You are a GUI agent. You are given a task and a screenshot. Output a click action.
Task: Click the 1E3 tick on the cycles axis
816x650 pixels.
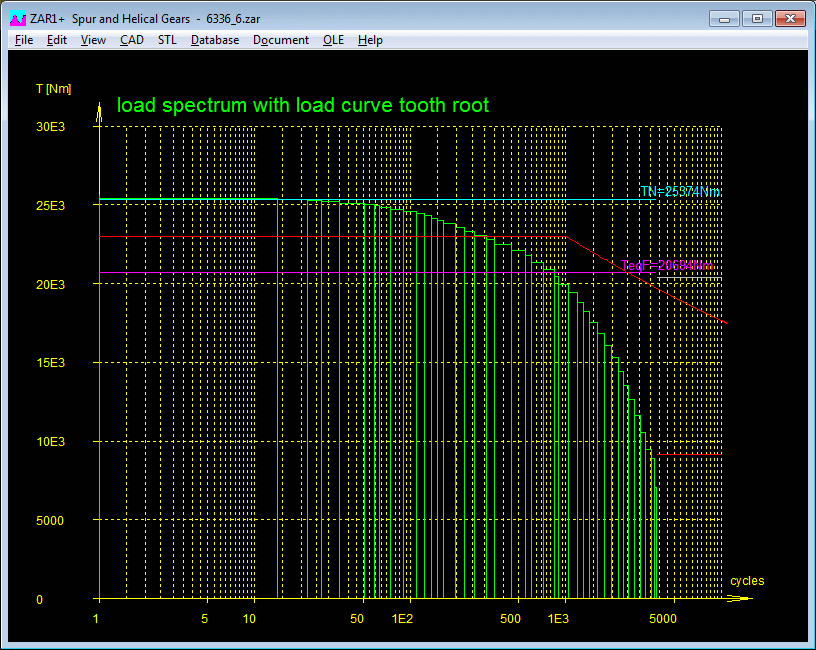(557, 619)
